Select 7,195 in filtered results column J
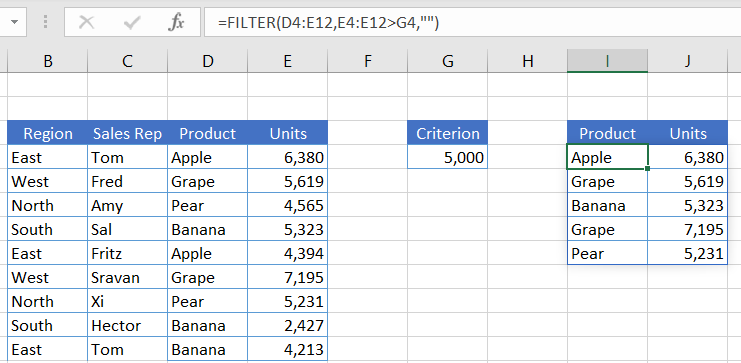The image size is (741, 363). click(x=688, y=229)
